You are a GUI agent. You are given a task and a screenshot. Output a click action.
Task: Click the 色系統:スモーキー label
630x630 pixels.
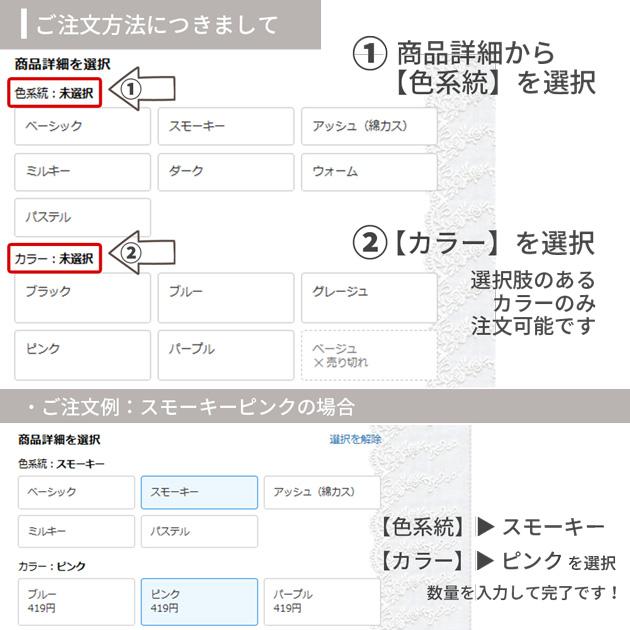(61, 464)
